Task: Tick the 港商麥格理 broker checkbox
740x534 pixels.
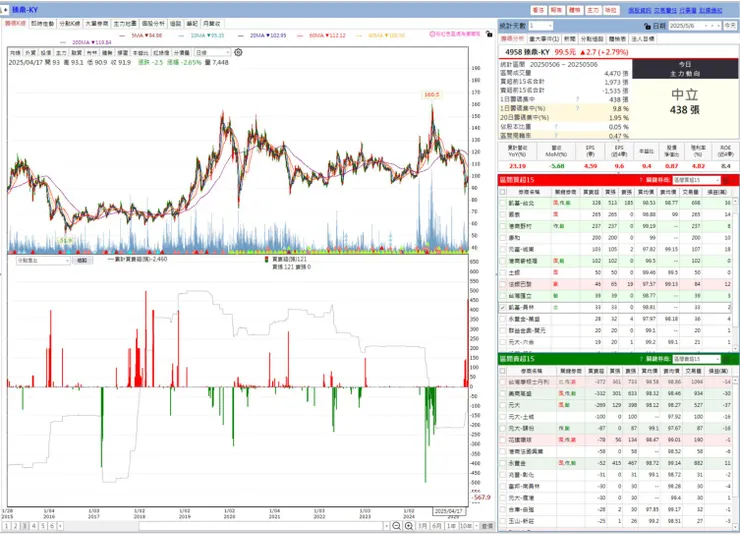Action: pos(503,261)
